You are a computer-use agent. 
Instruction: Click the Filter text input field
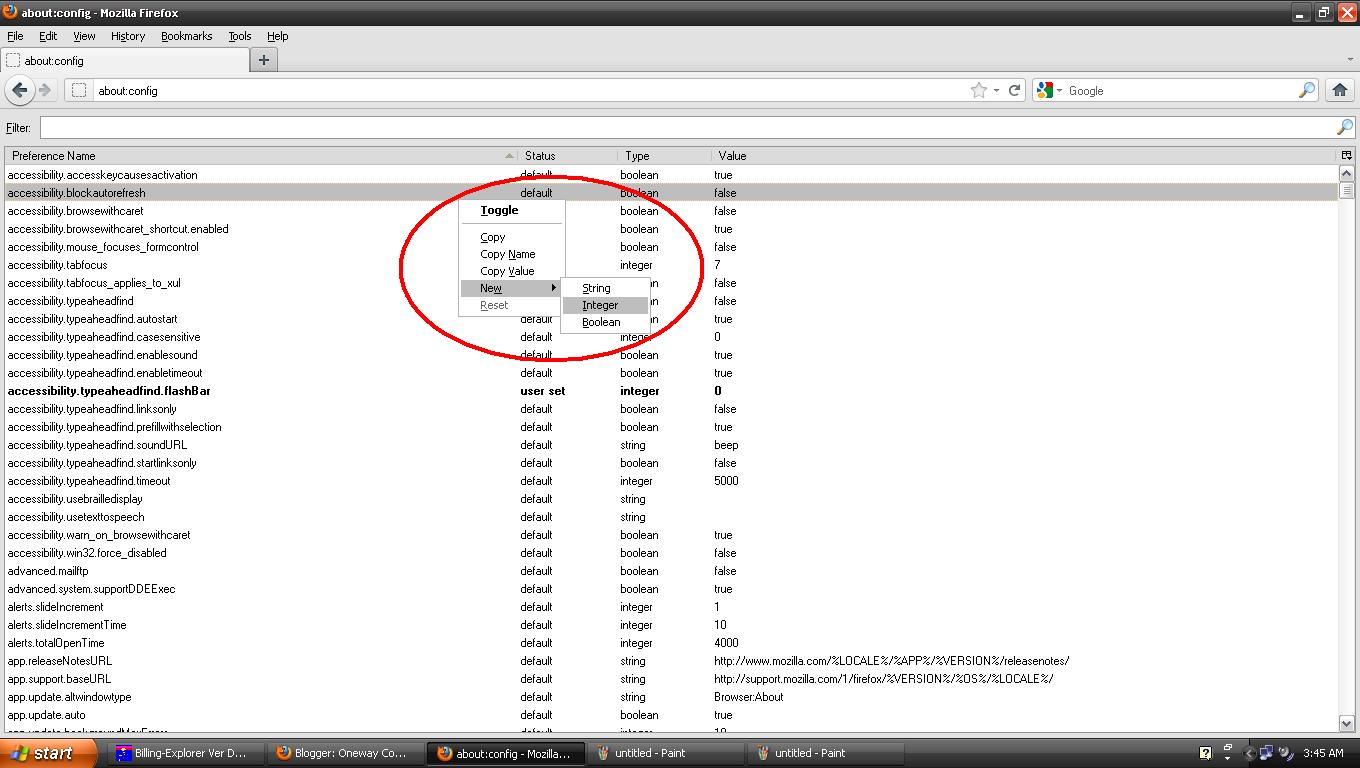(x=688, y=127)
